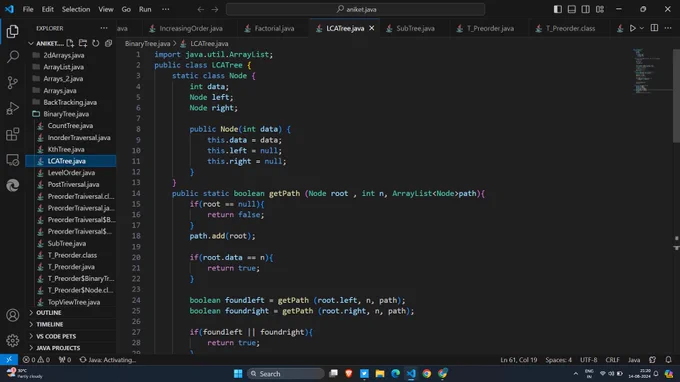680x382 pixels.
Task: Click the aniket.java command center search box
Action: 355,9
